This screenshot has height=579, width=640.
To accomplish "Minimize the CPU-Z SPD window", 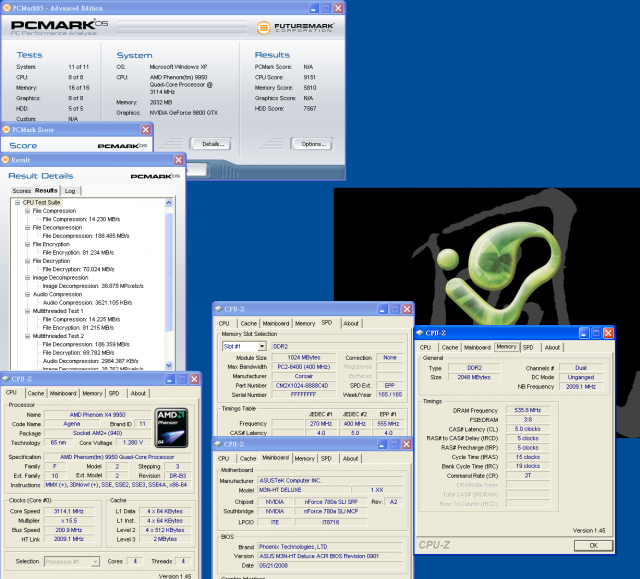I will 382,309.
